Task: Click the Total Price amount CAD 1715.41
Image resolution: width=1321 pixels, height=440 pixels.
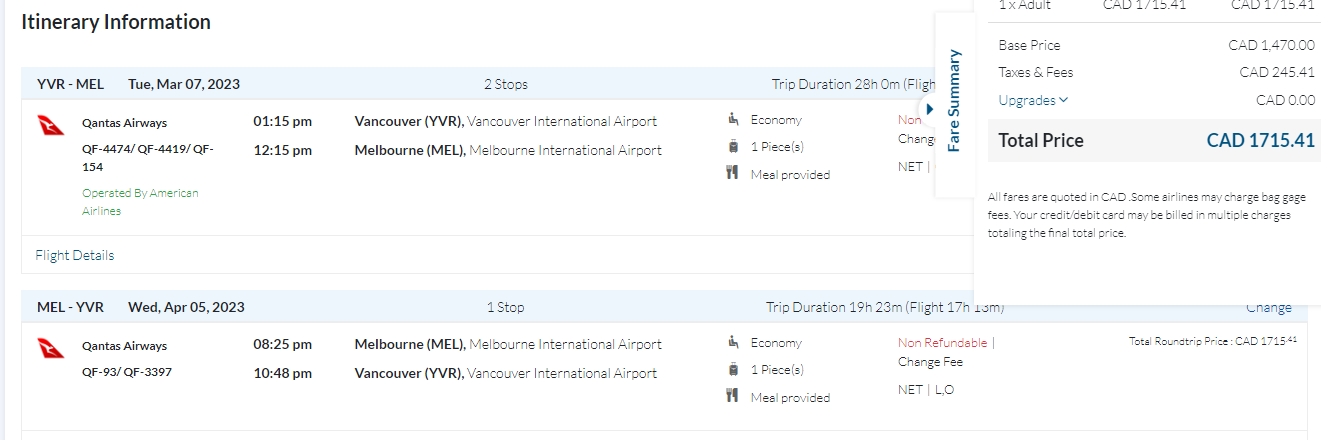Action: pos(1260,141)
